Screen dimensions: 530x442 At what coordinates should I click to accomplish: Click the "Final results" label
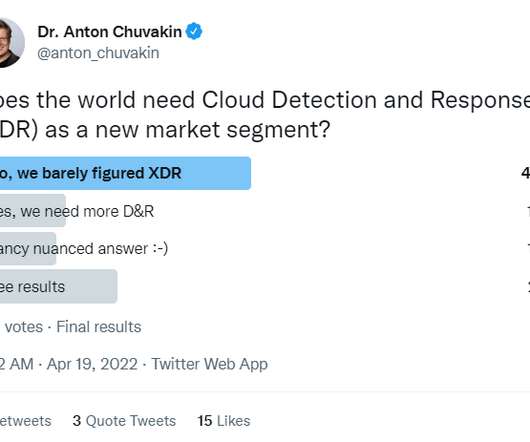(99, 327)
